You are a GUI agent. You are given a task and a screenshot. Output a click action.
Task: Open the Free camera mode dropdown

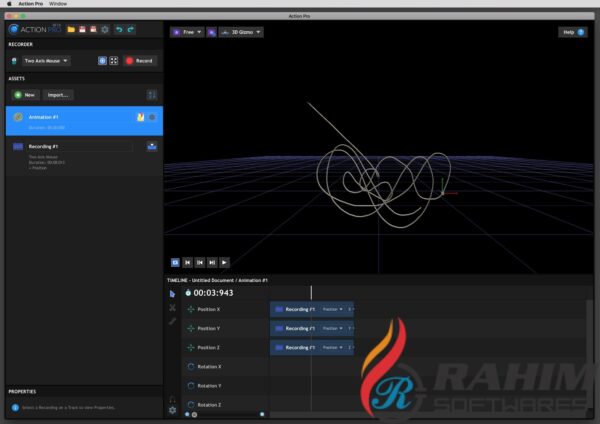(187, 32)
